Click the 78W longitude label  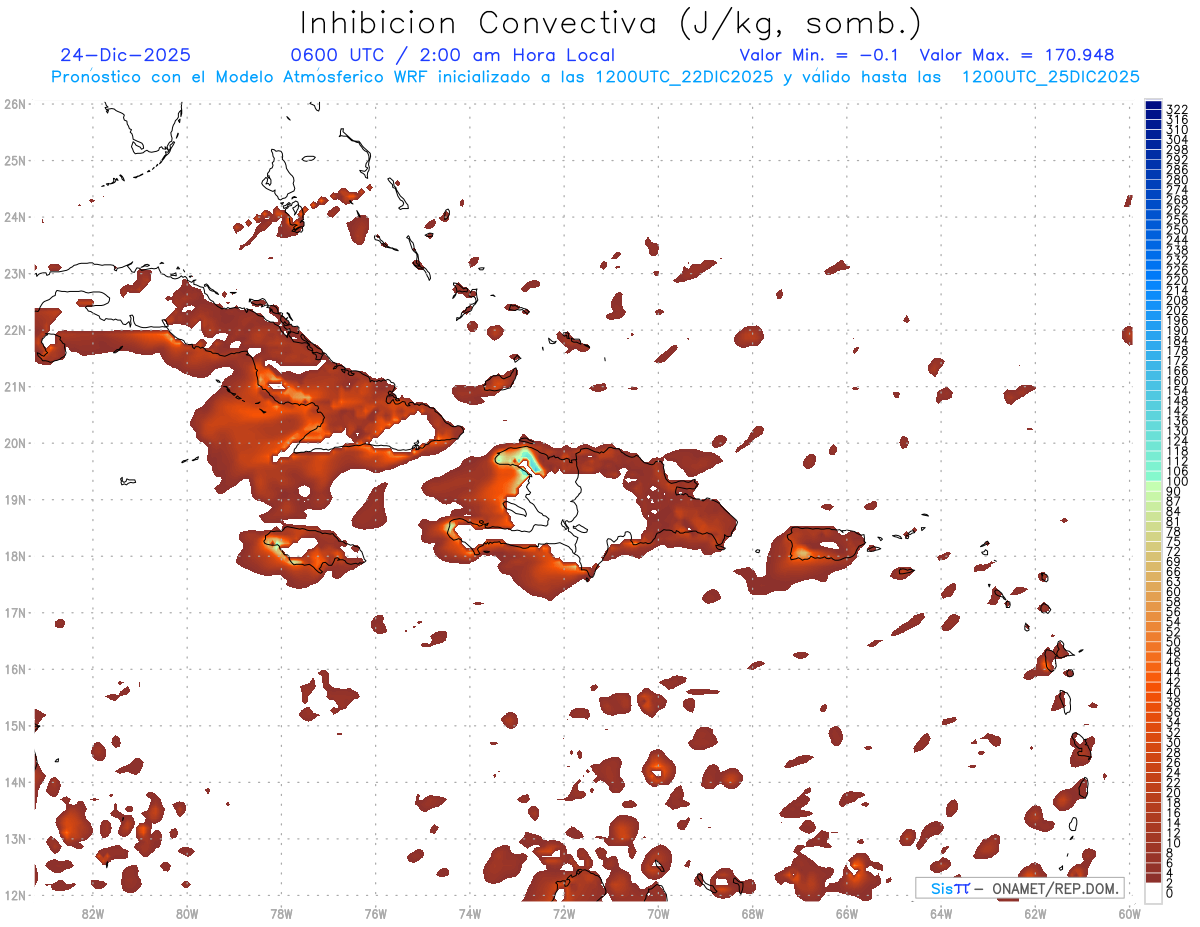coord(281,912)
